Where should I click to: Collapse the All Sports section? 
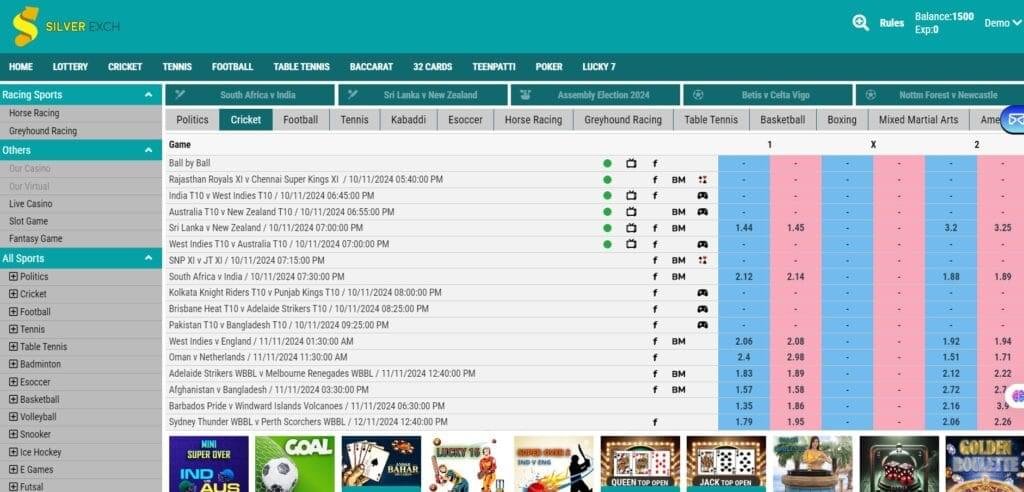[x=148, y=259]
